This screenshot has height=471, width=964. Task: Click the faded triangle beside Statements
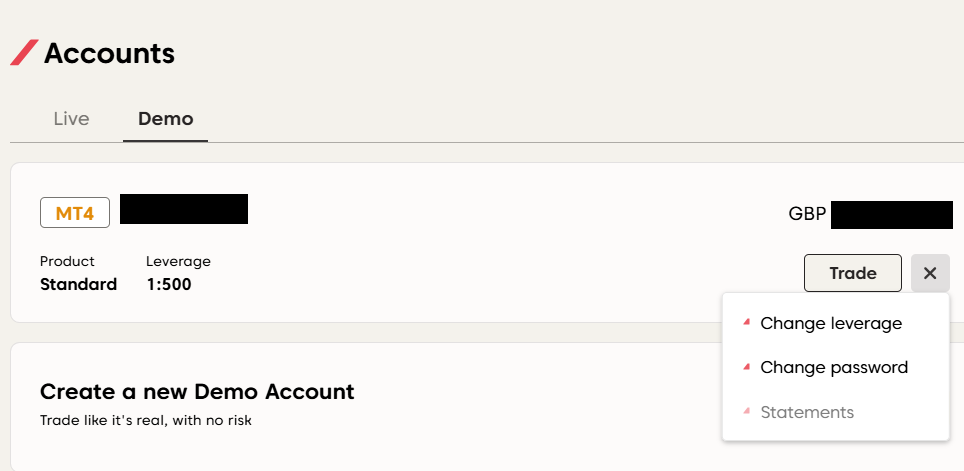pyautogui.click(x=746, y=412)
